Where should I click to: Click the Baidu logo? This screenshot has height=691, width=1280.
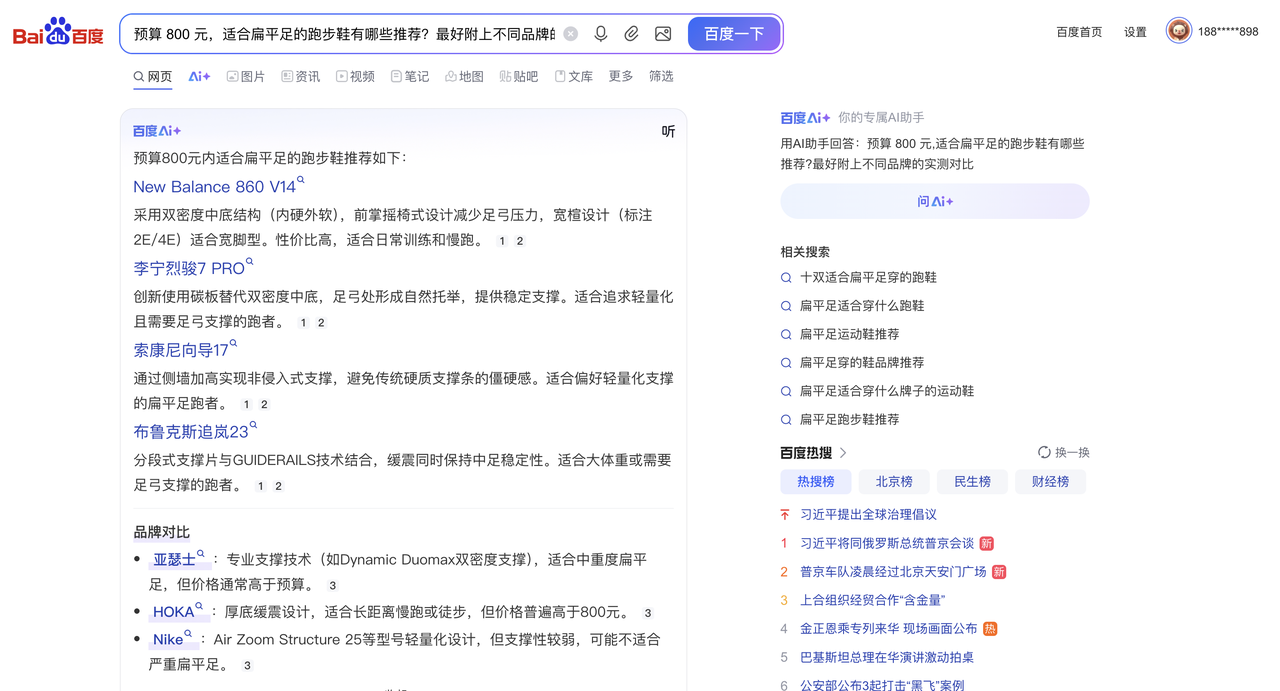58,33
